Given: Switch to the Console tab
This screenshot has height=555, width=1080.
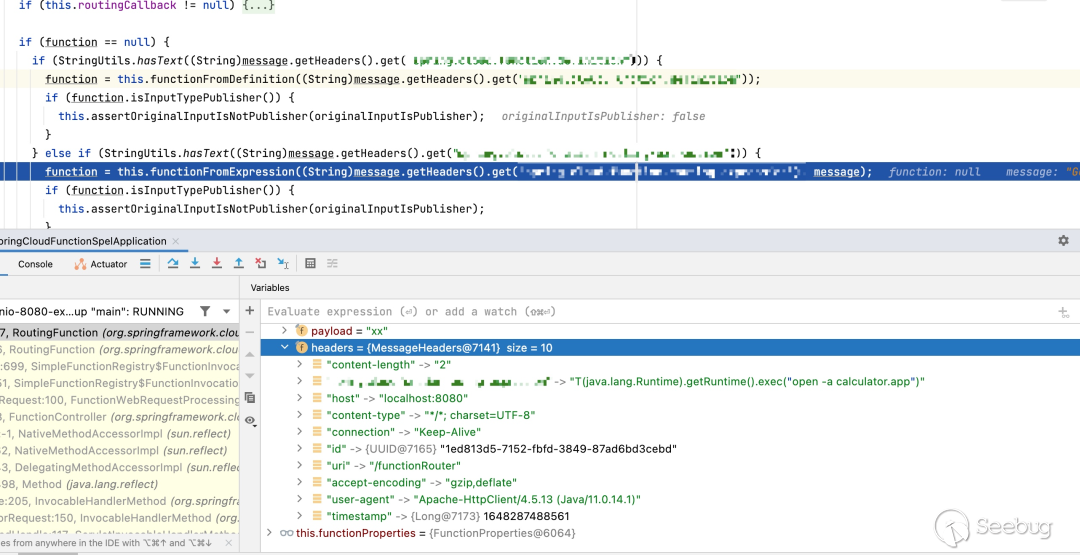Looking at the screenshot, I should [35, 264].
